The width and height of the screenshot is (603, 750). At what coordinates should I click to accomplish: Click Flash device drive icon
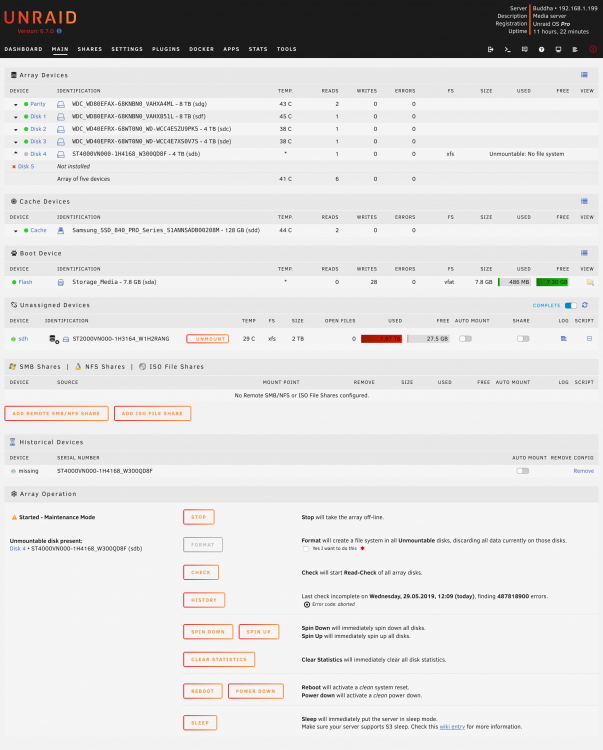tap(61, 282)
